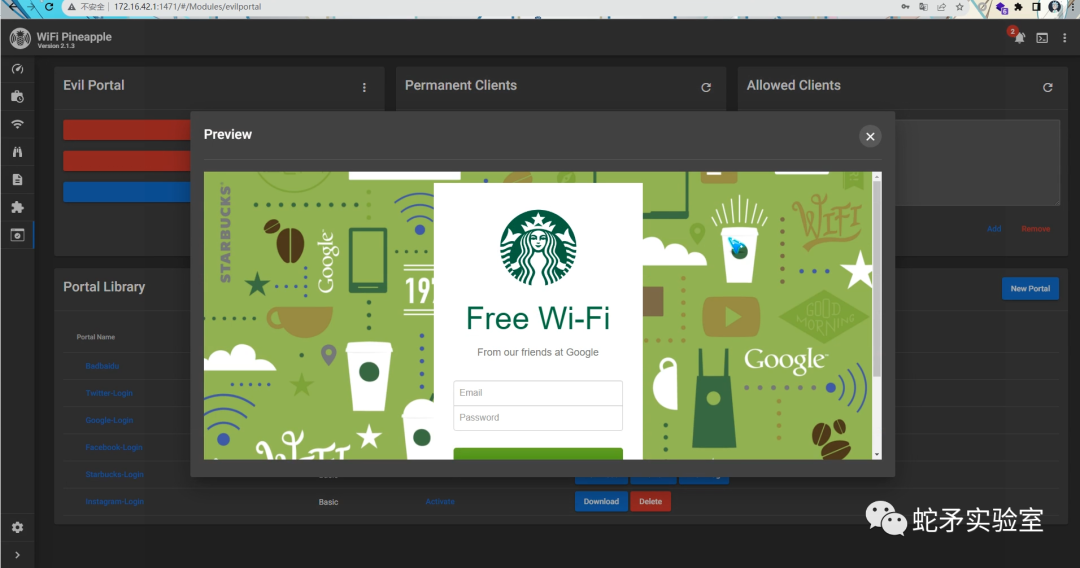
Task: Click the blue button in Evil Portal card
Action: 127,192
